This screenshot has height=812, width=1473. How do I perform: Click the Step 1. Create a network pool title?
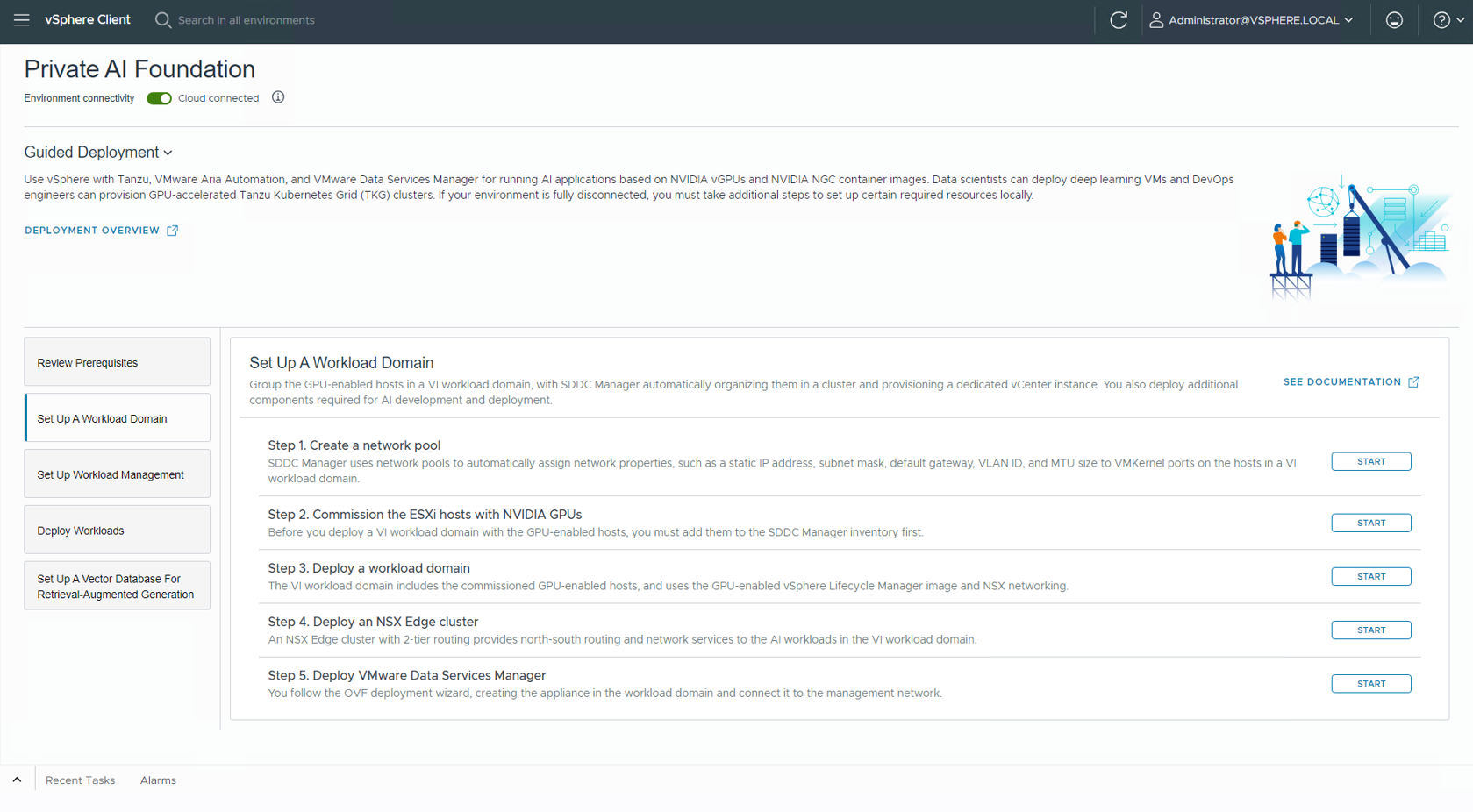[354, 445]
